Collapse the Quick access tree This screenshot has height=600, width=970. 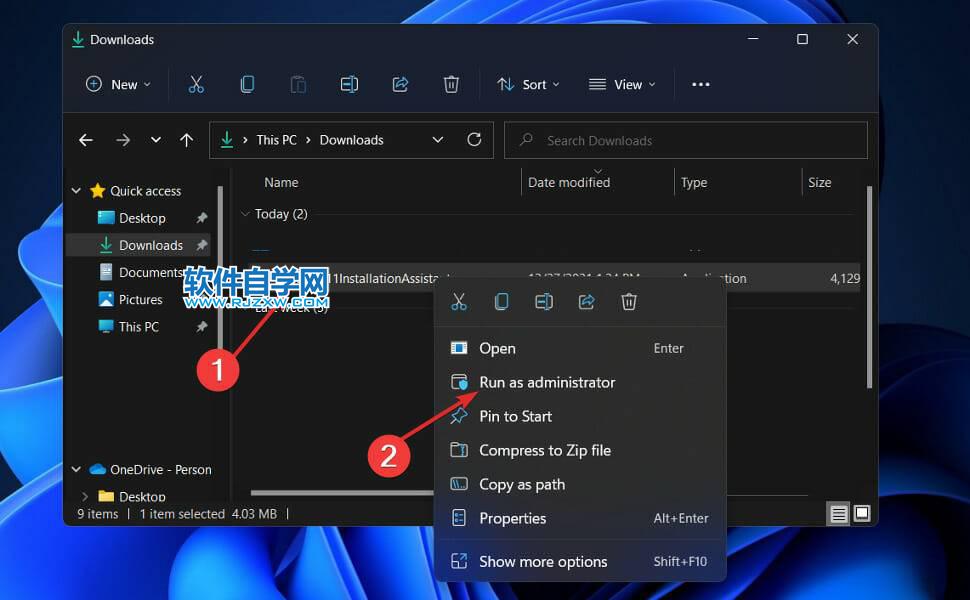click(x=76, y=191)
